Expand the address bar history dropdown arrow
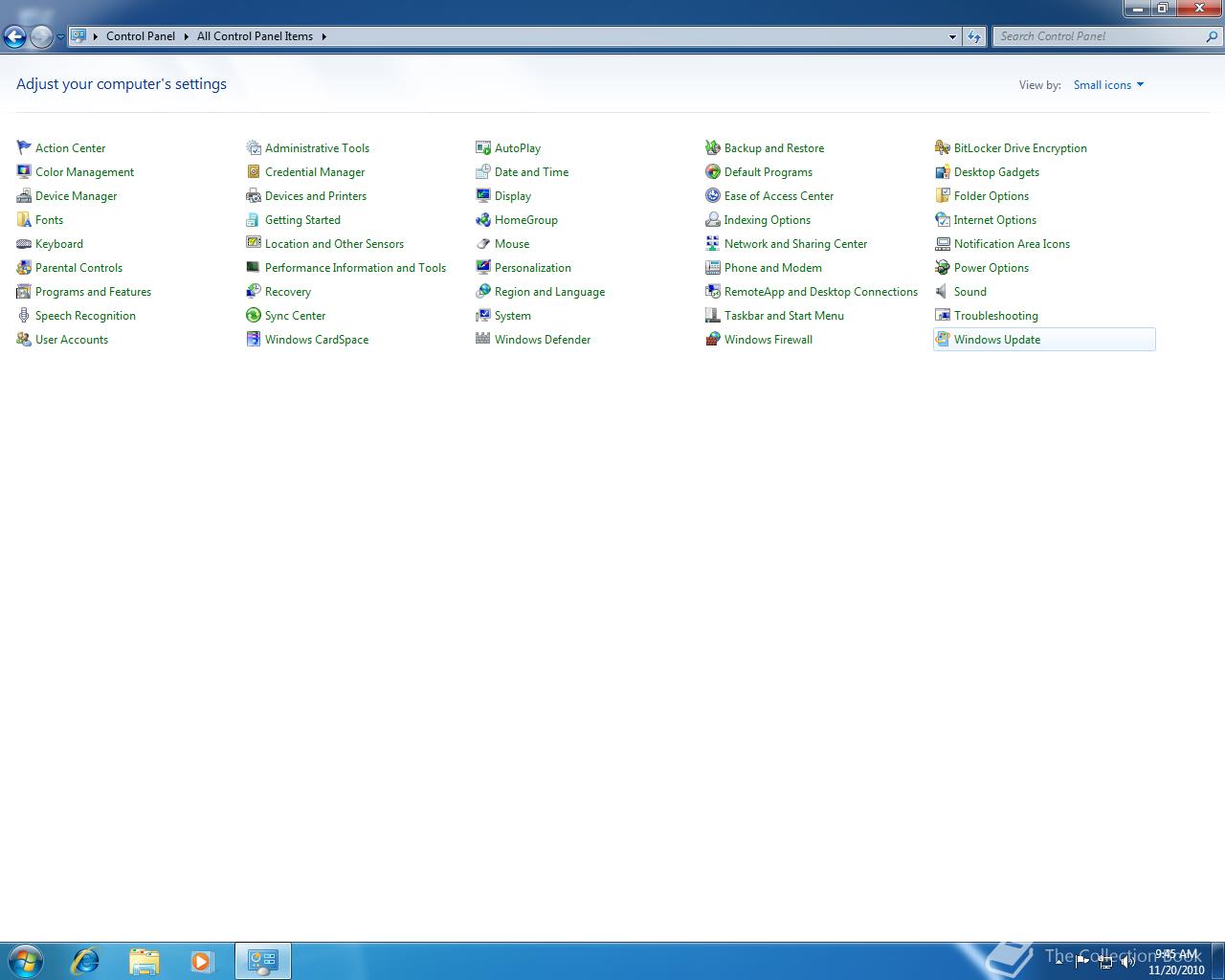Viewport: 1225px width, 980px height. (x=952, y=36)
